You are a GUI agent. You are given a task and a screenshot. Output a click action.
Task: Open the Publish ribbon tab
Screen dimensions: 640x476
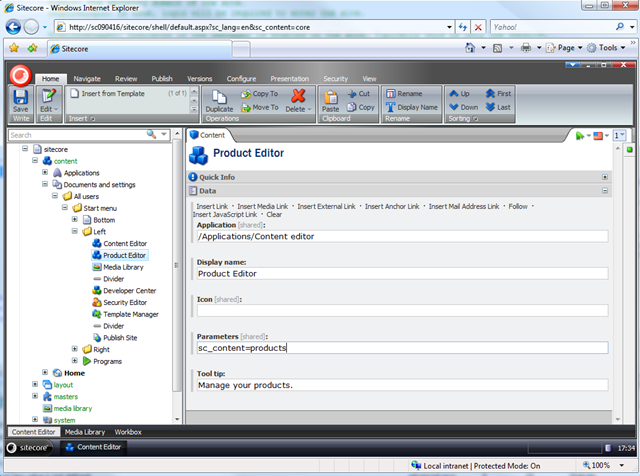click(x=162, y=79)
